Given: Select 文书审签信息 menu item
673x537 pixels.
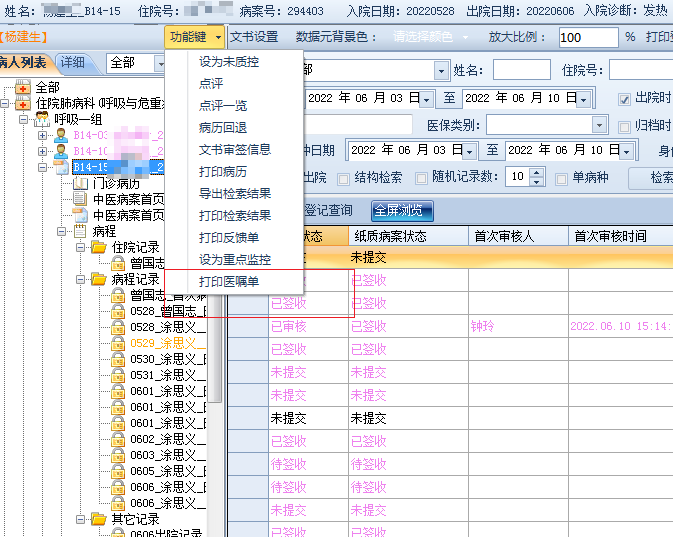Looking at the screenshot, I should [234, 149].
